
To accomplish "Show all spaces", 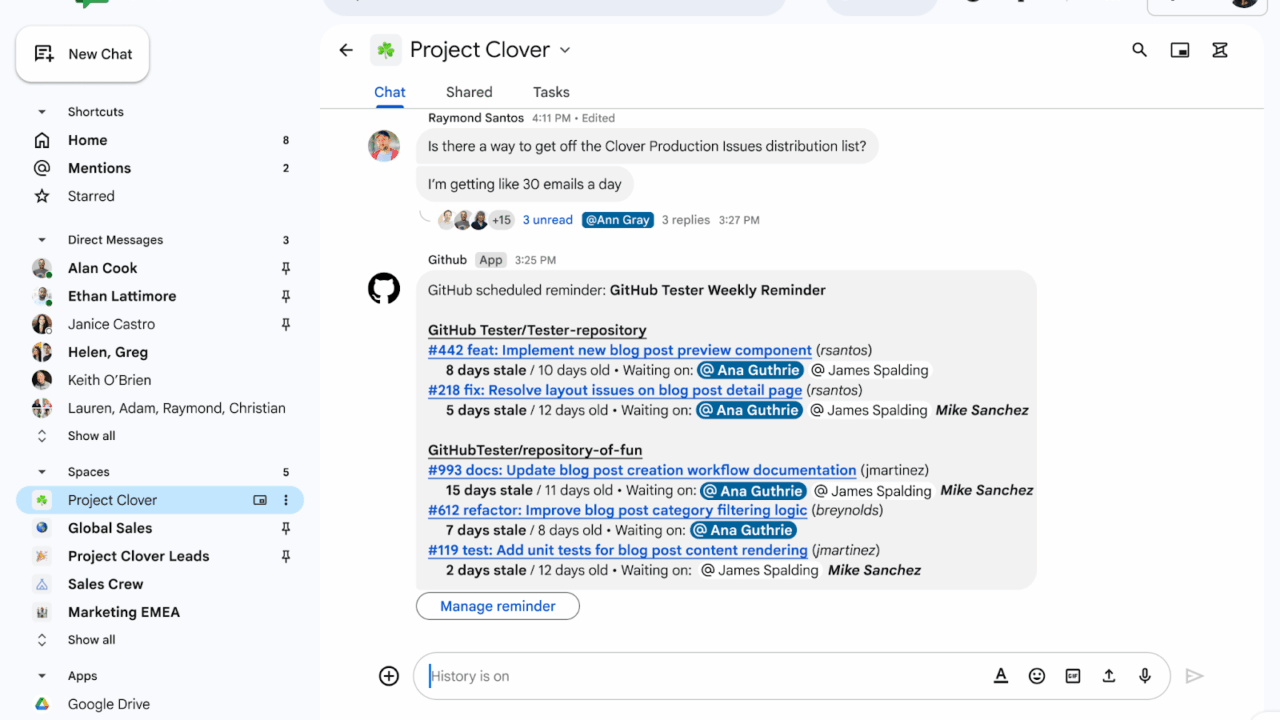I will click(91, 640).
